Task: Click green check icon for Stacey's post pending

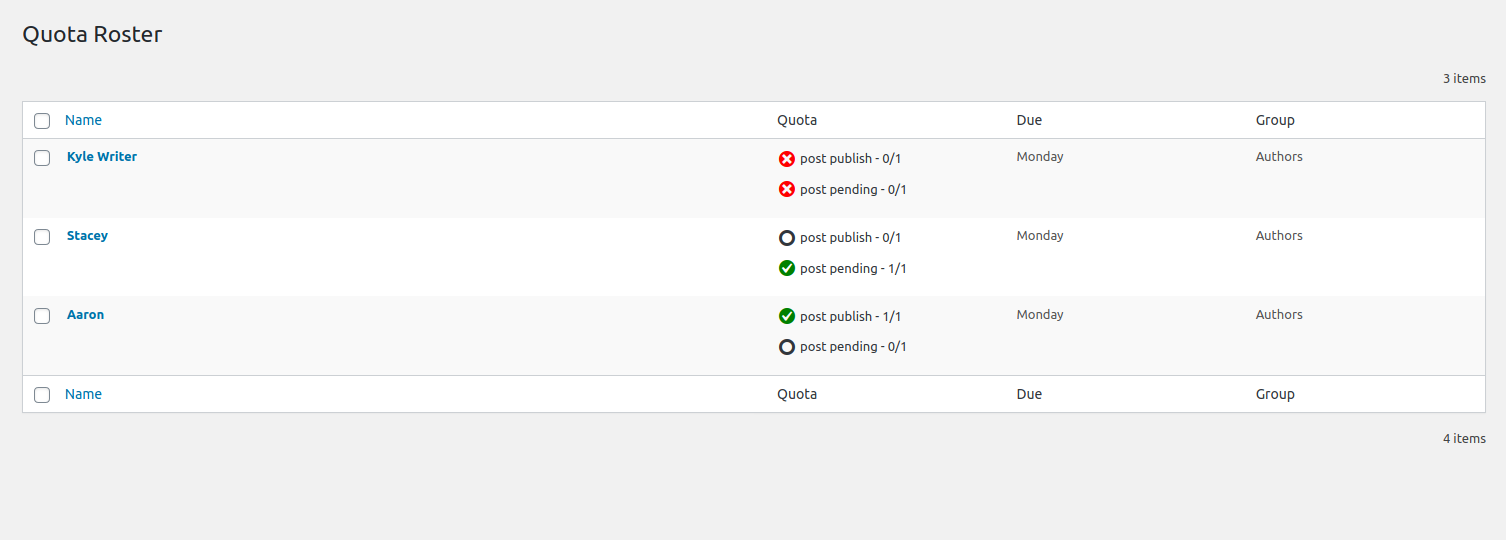Action: pos(787,268)
